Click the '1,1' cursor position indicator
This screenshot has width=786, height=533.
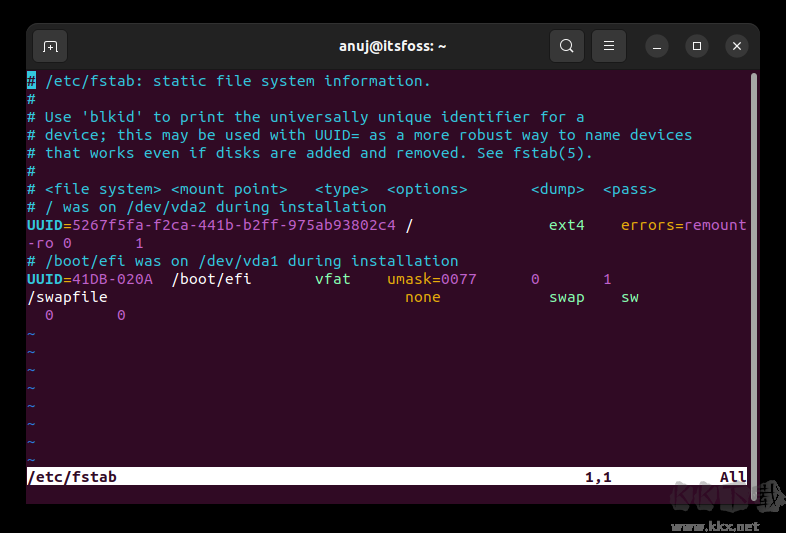click(x=598, y=477)
